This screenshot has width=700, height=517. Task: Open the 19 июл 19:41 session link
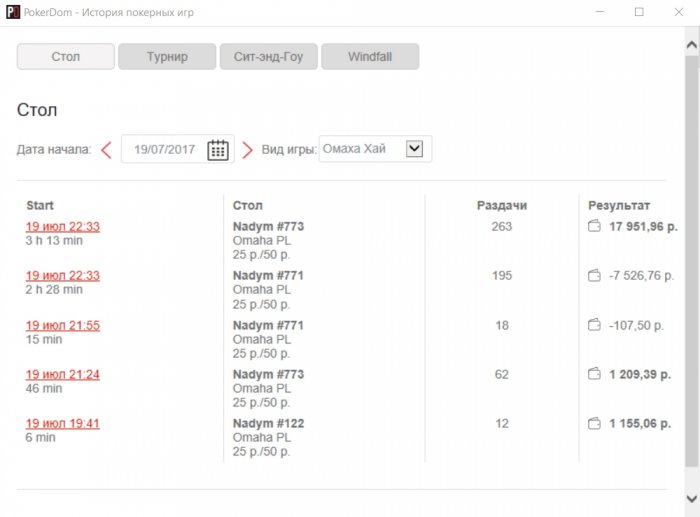(x=63, y=424)
